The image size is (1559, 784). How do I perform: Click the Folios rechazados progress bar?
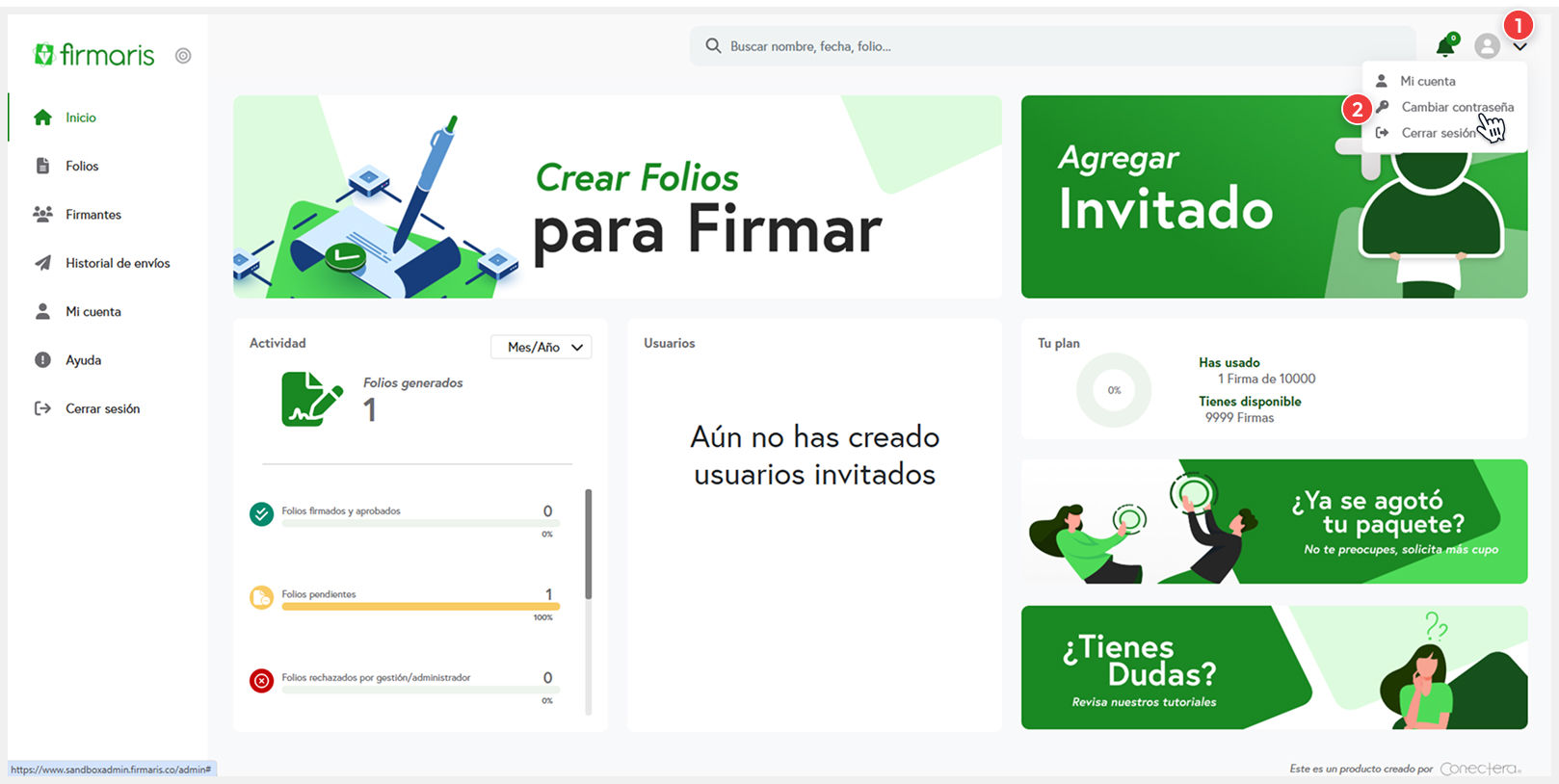[x=420, y=690]
